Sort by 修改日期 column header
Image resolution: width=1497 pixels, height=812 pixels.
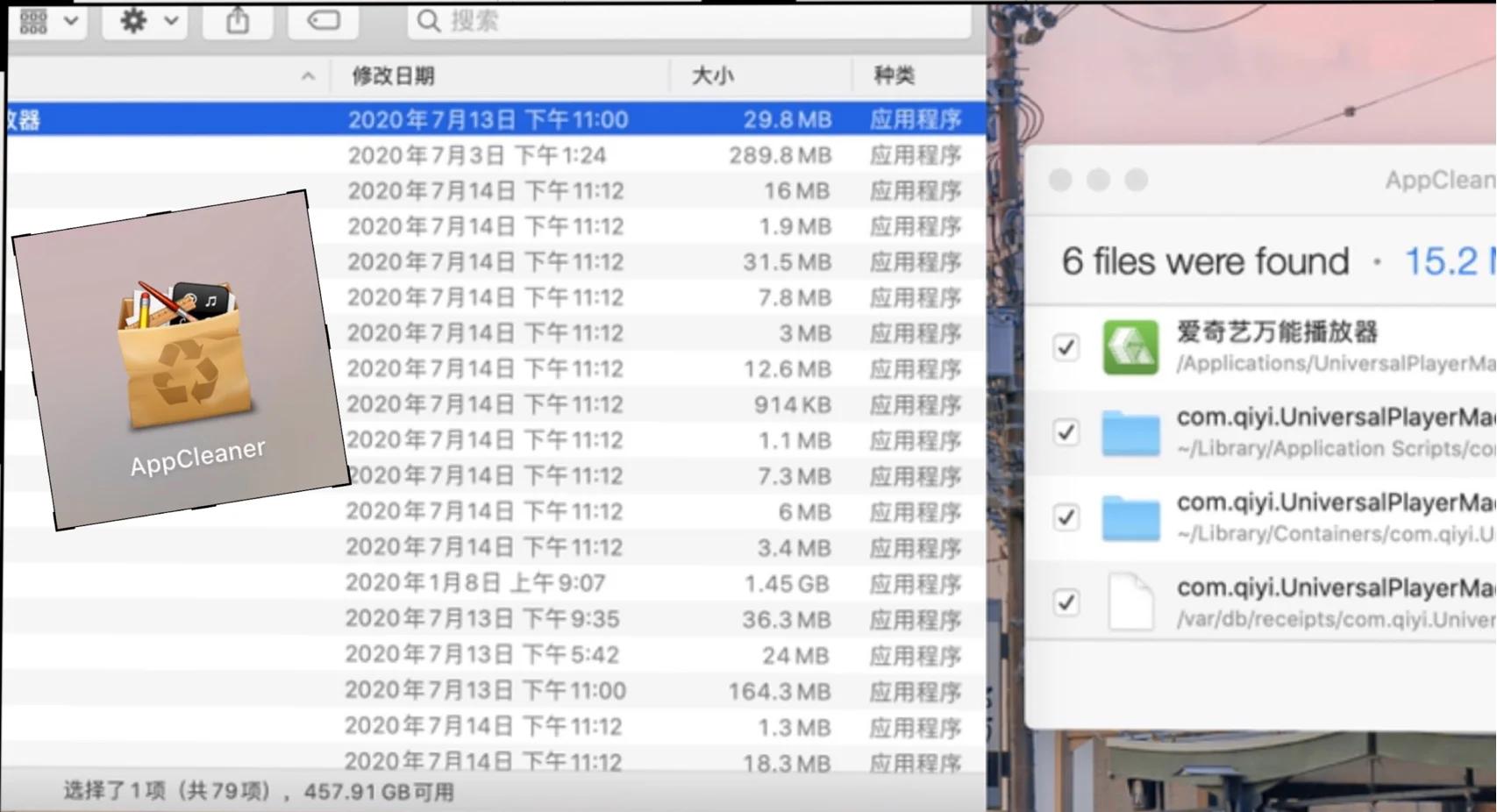pyautogui.click(x=393, y=76)
